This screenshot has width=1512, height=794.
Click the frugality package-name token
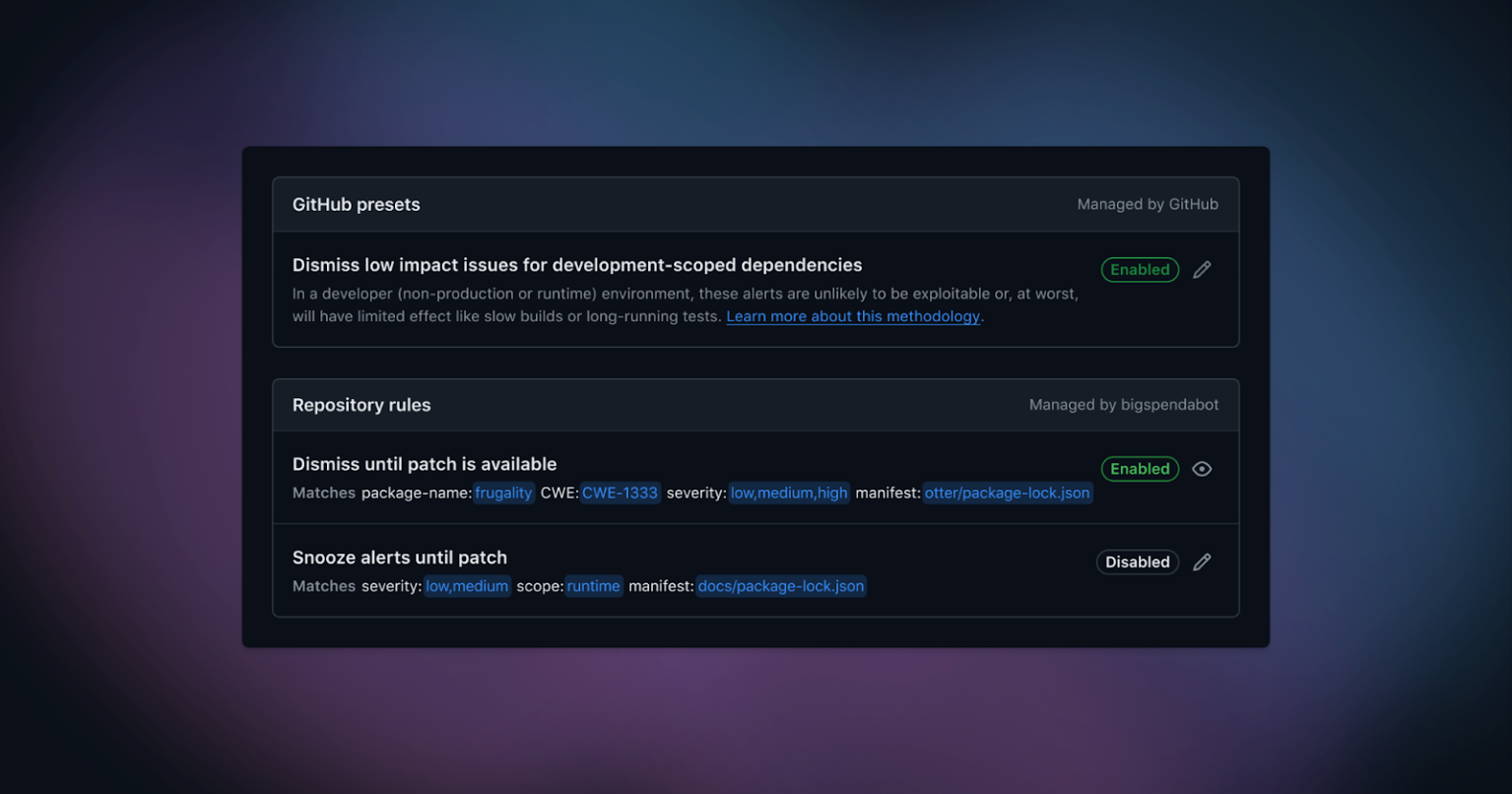503,493
